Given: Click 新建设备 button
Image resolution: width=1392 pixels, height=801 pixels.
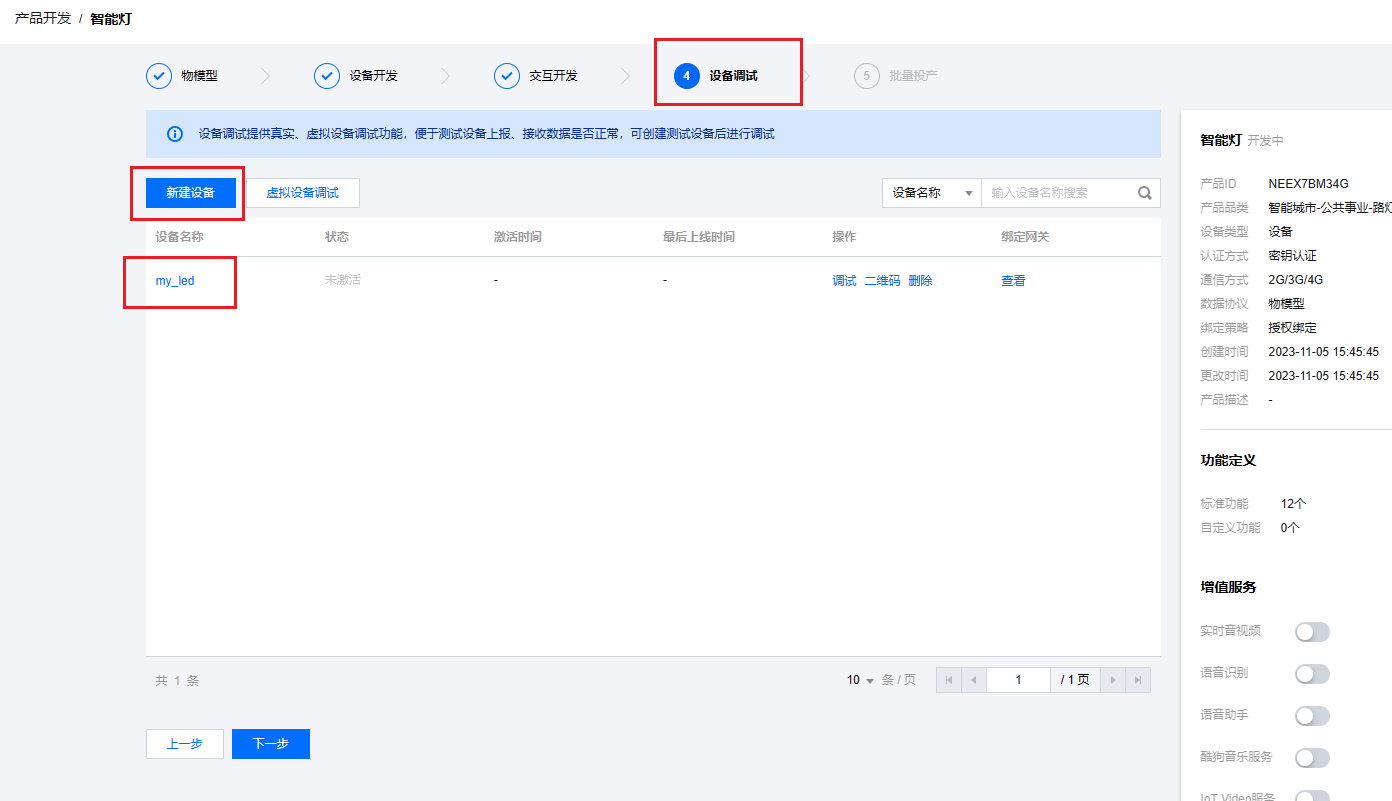Looking at the screenshot, I should pyautogui.click(x=190, y=193).
